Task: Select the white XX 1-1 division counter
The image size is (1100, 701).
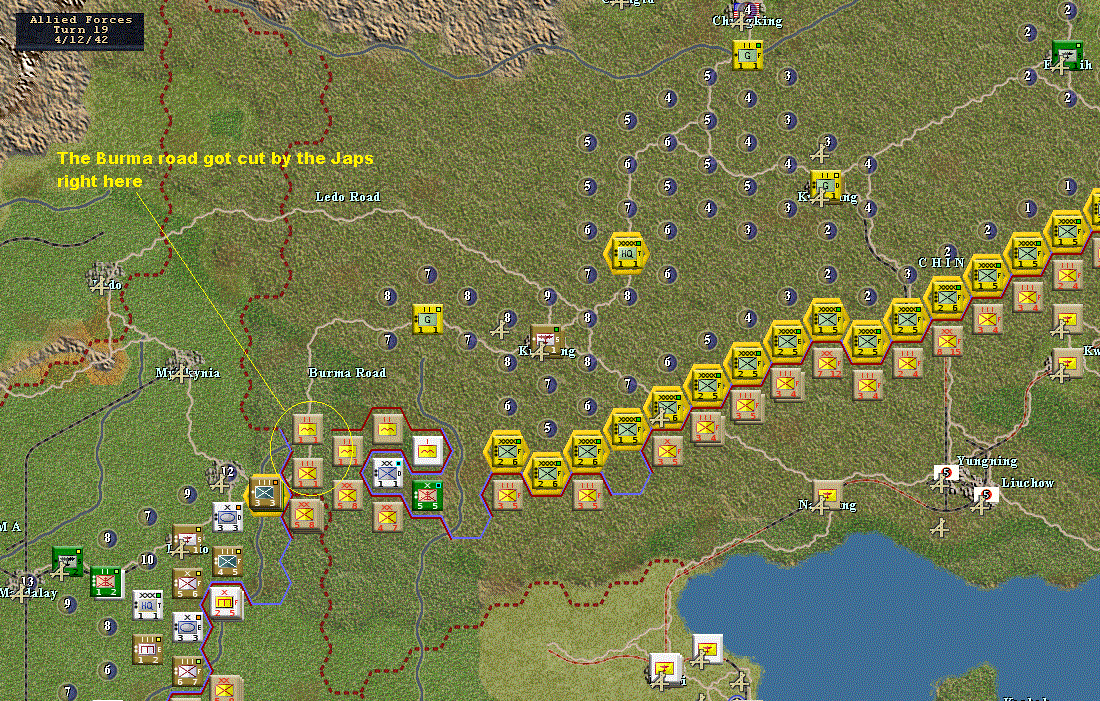Action: [387, 473]
